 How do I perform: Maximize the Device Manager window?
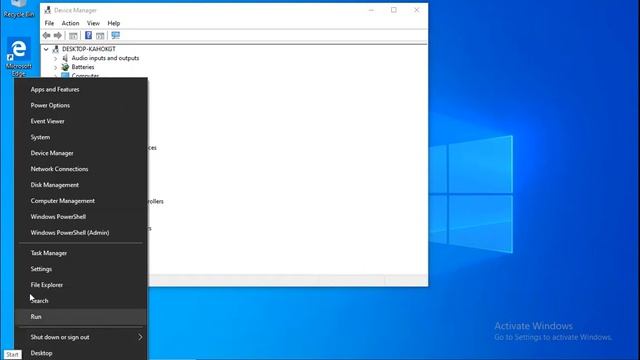coord(394,10)
